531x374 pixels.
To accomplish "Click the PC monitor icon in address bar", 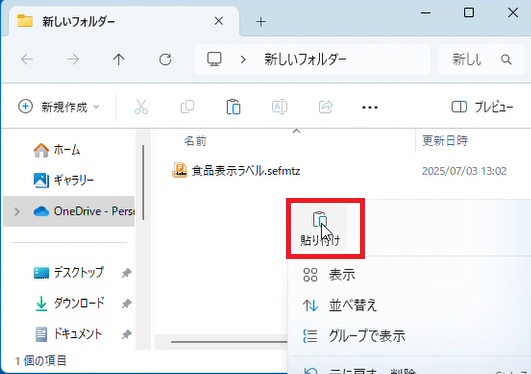I will coord(214,59).
